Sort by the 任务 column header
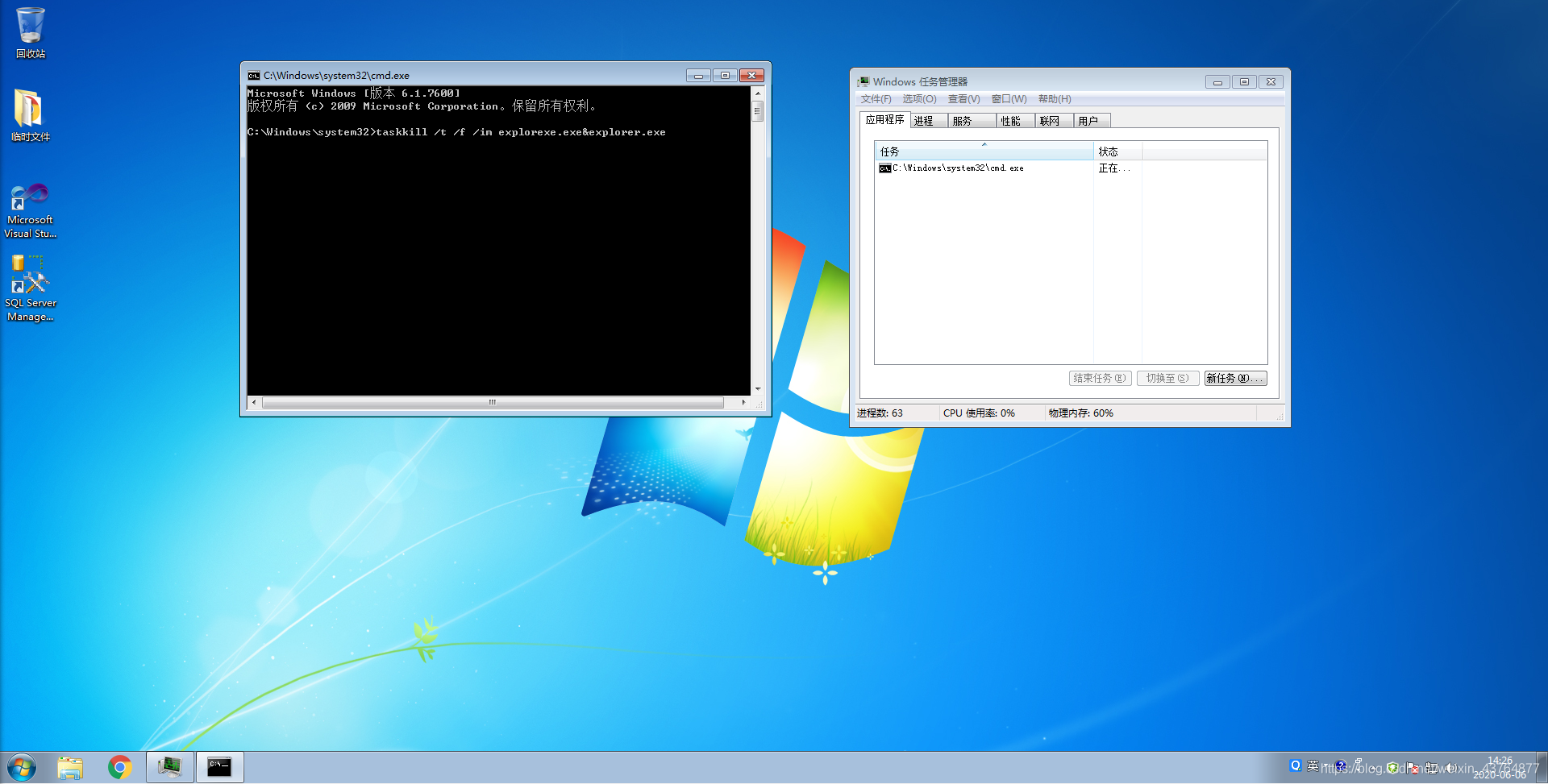This screenshot has width=1548, height=784. coord(984,151)
